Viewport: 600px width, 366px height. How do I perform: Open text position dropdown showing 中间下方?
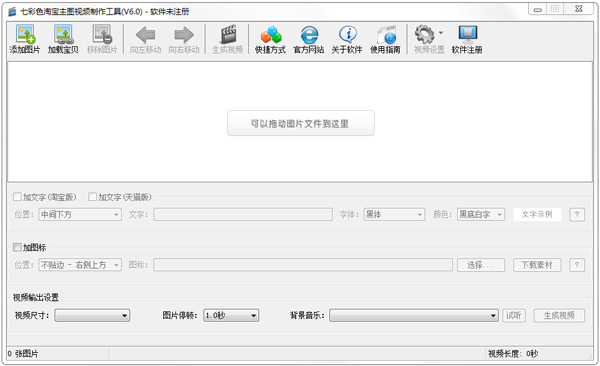pyautogui.click(x=80, y=214)
